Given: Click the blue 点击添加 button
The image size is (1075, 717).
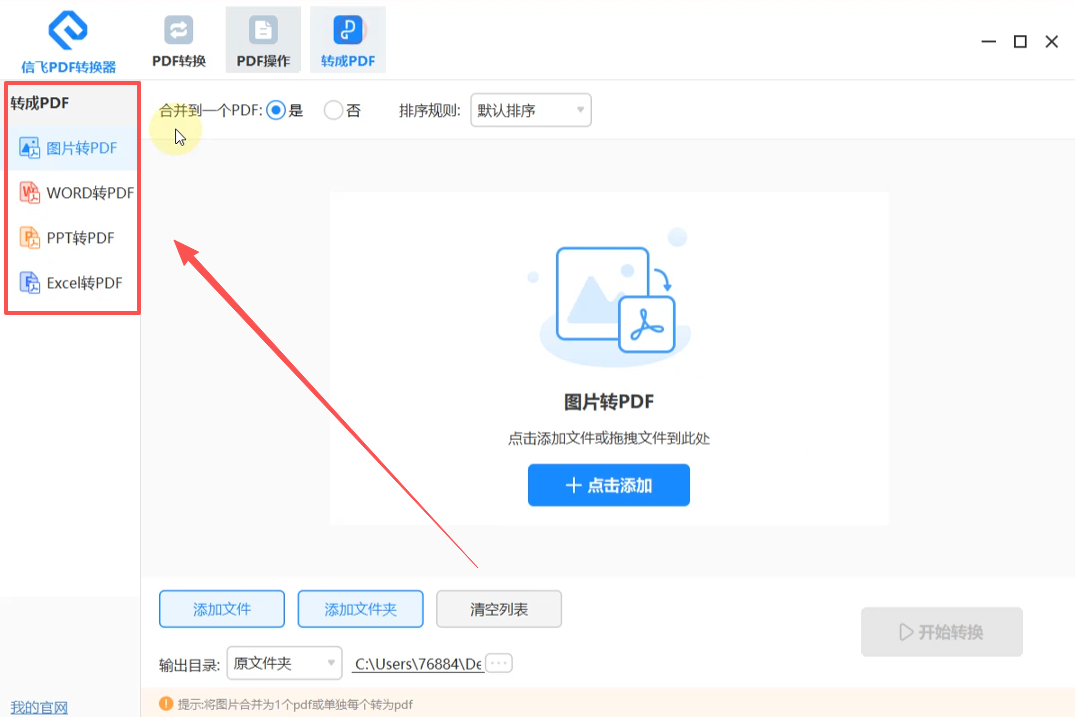Looking at the screenshot, I should click(x=609, y=485).
